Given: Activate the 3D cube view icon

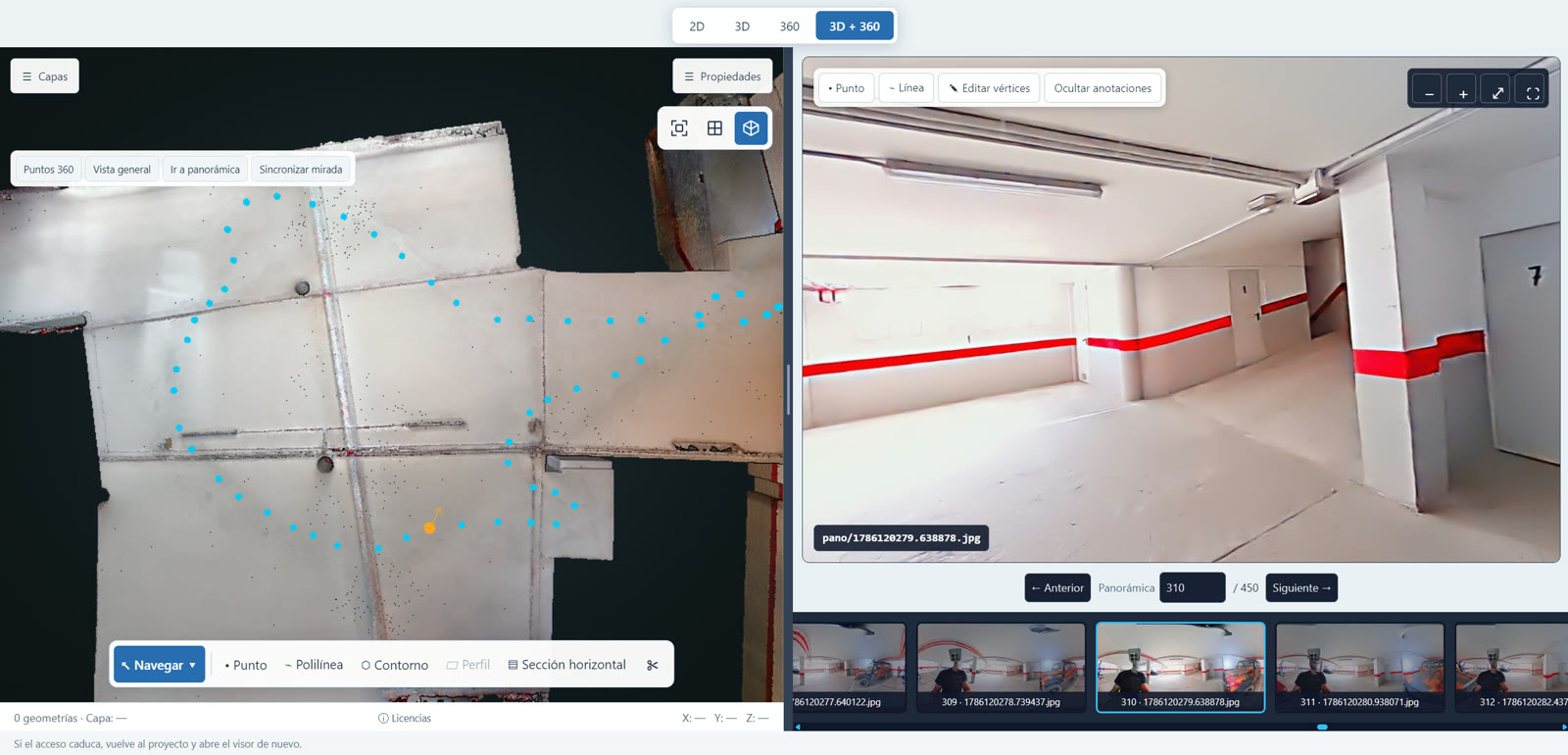Looking at the screenshot, I should pyautogui.click(x=751, y=128).
